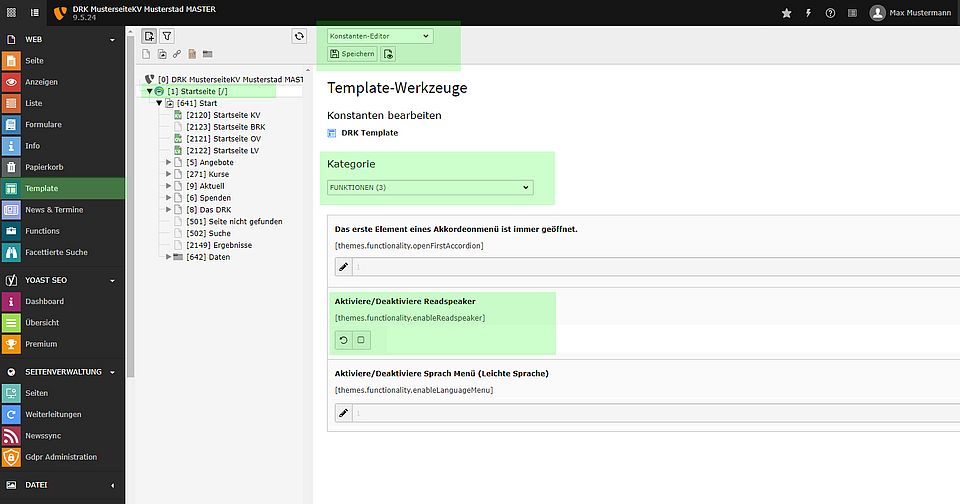Expand the Angebote tree node

click(168, 162)
